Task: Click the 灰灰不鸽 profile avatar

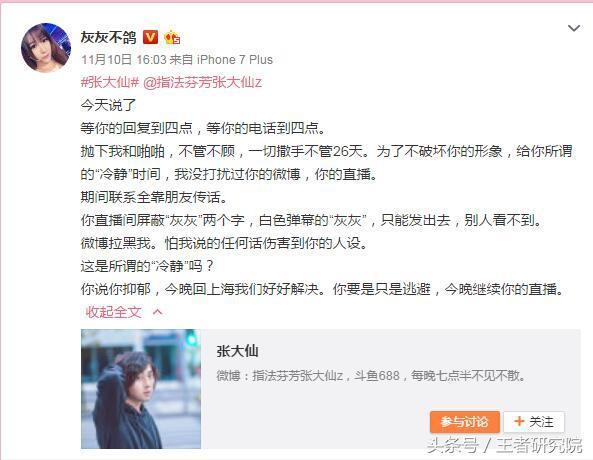Action: pos(46,47)
